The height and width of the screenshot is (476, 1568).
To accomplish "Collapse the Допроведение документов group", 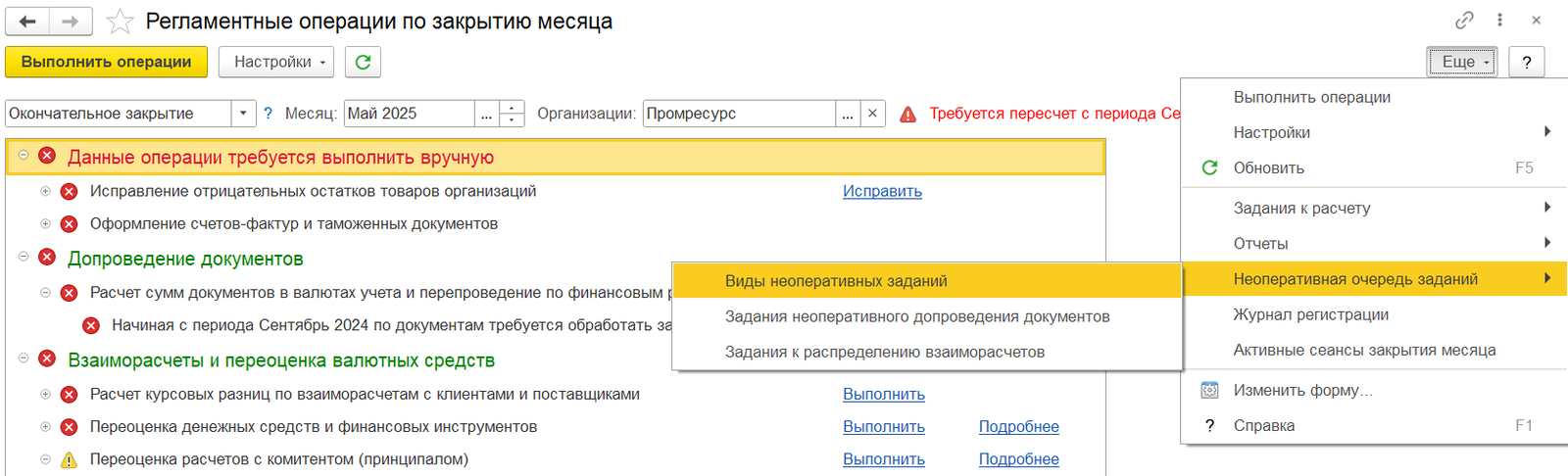I will [24, 257].
